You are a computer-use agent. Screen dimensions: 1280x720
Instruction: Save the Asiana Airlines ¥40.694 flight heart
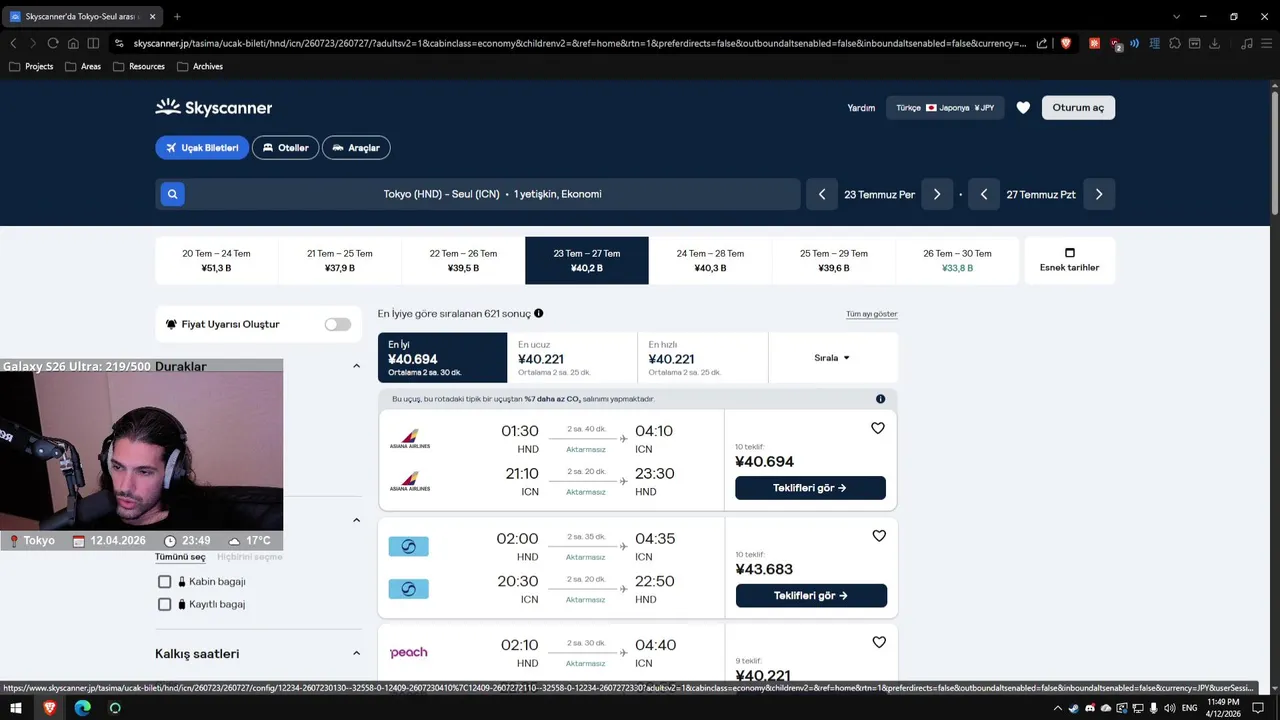878,428
